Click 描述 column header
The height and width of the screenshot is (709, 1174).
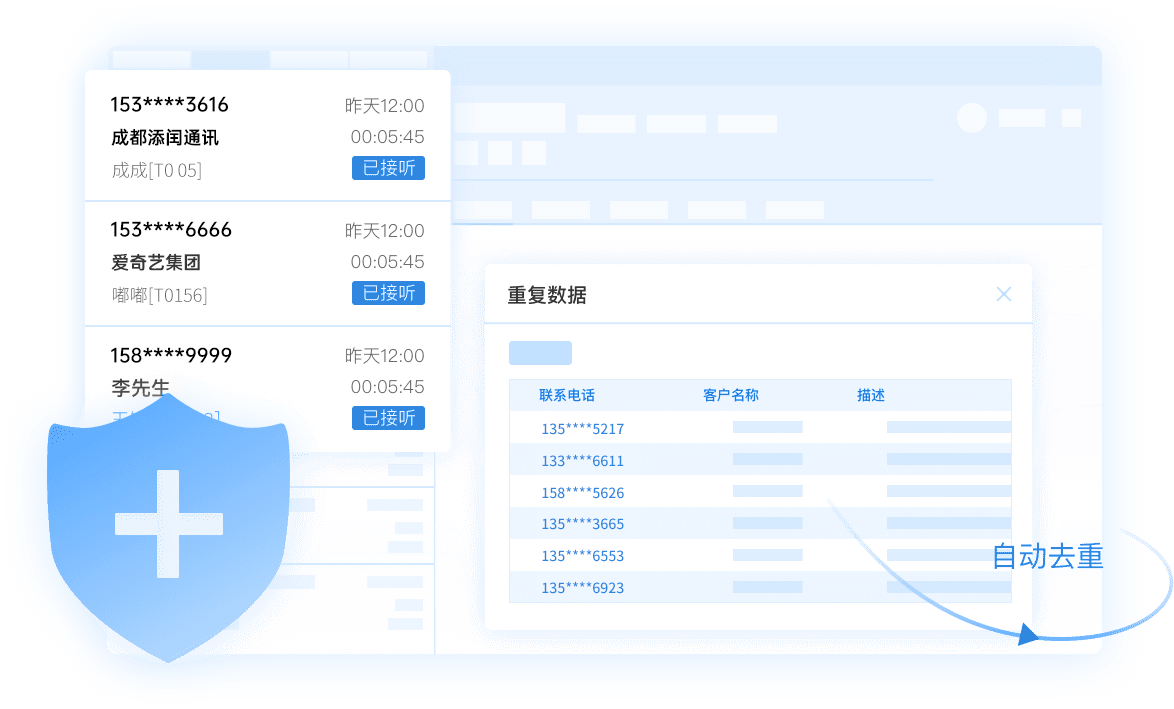click(871, 395)
